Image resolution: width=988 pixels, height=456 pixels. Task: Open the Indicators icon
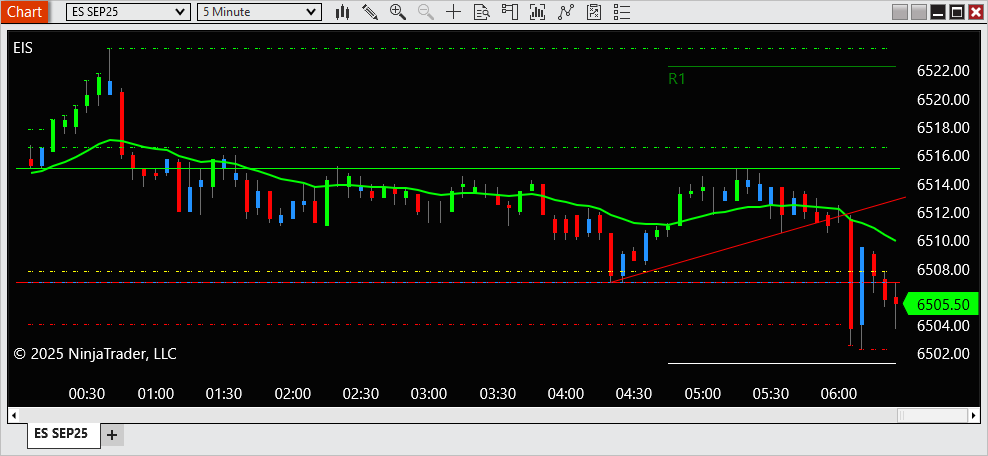(537, 11)
